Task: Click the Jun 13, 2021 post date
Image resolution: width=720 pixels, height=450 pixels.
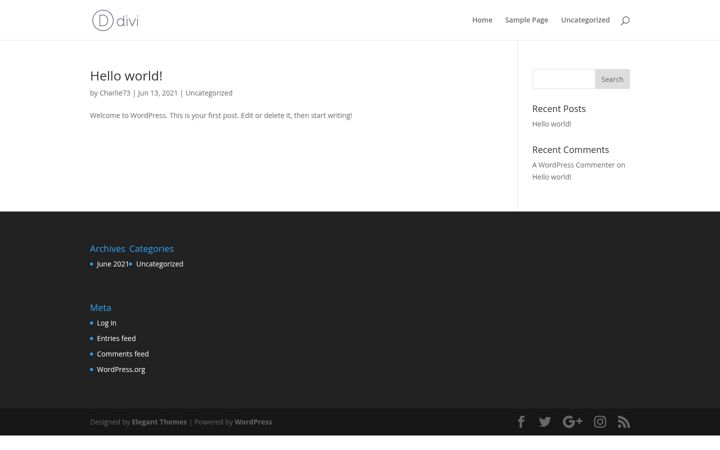Action: coord(158,93)
